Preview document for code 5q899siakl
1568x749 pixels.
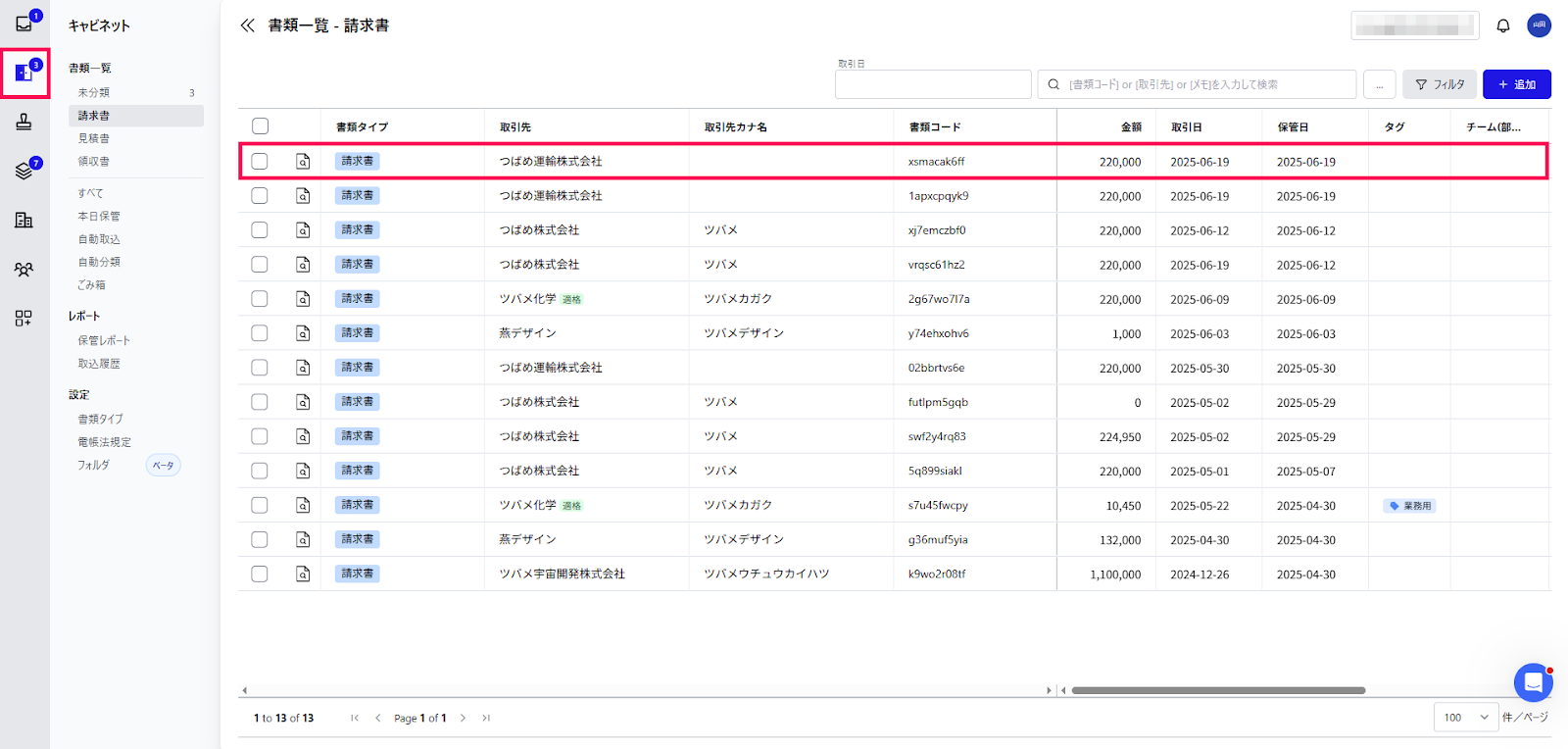(x=303, y=471)
